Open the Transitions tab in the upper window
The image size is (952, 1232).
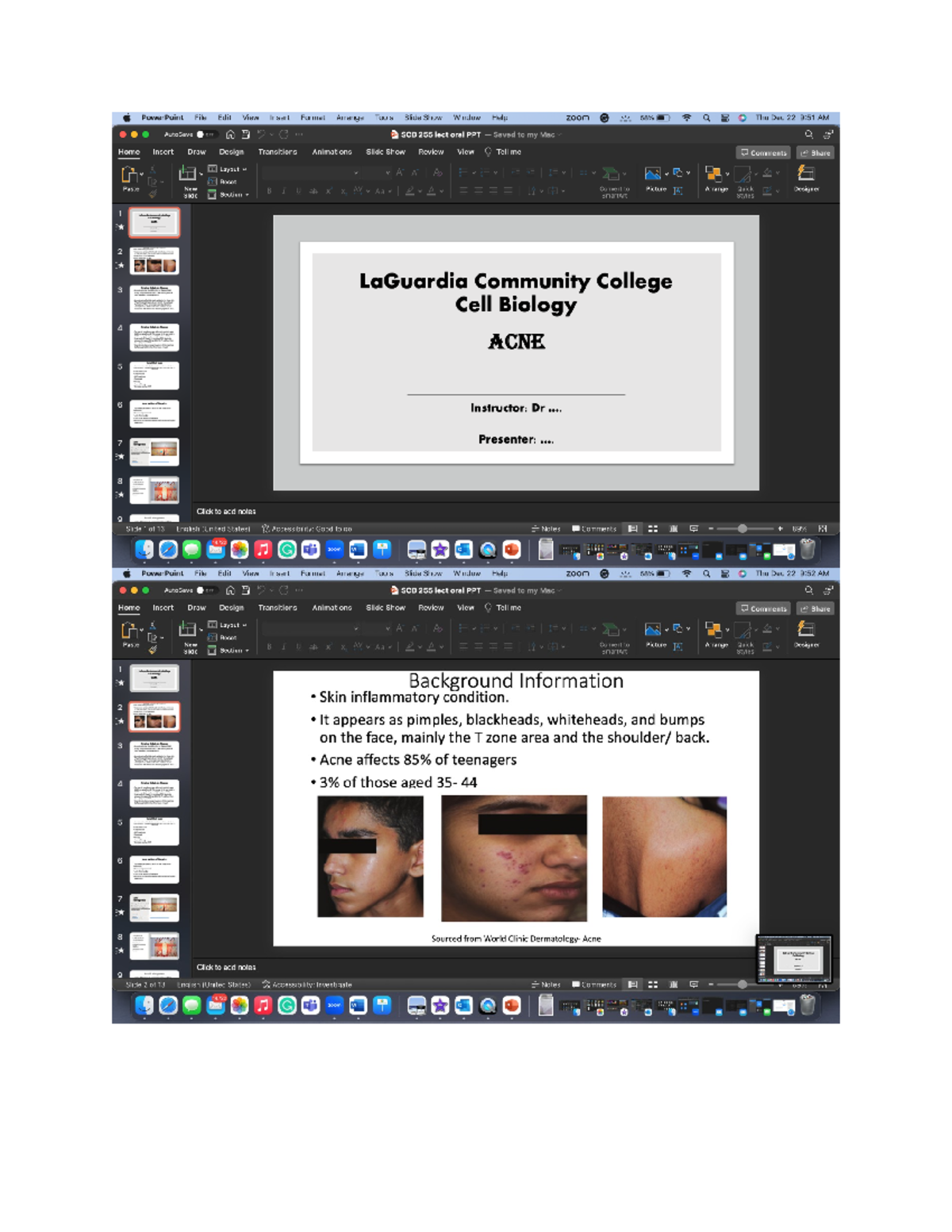[277, 152]
